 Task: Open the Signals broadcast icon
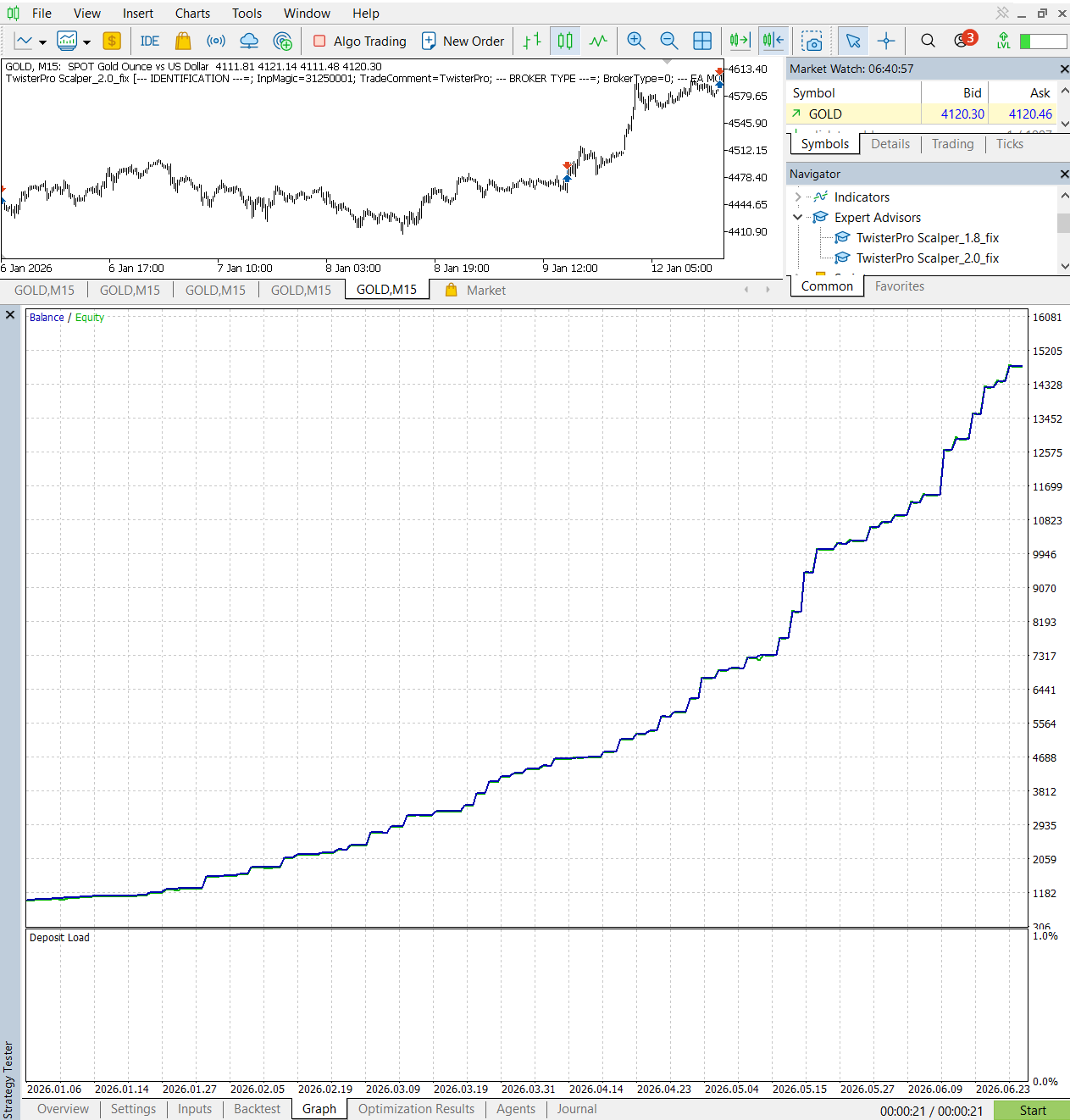[x=216, y=41]
